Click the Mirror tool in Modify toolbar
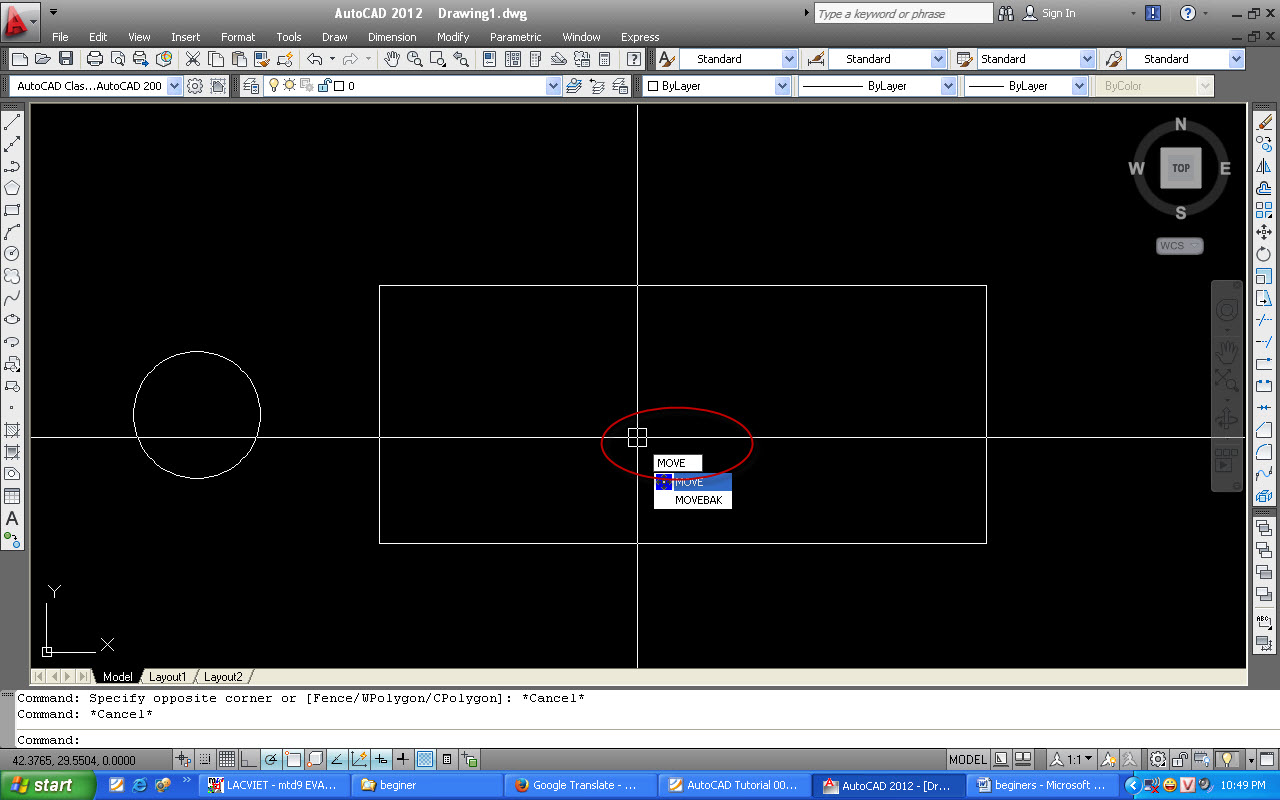Screen dimensions: 1280x800 pos(1264,166)
